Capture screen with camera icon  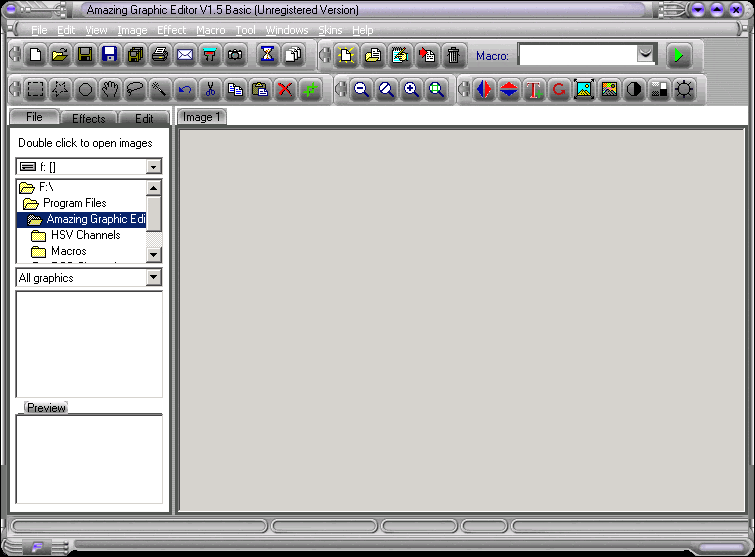[235, 55]
